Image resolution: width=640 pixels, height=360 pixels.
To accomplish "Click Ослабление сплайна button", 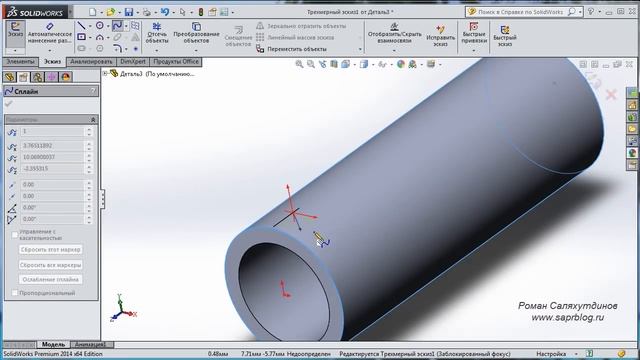I will click(x=51, y=280).
